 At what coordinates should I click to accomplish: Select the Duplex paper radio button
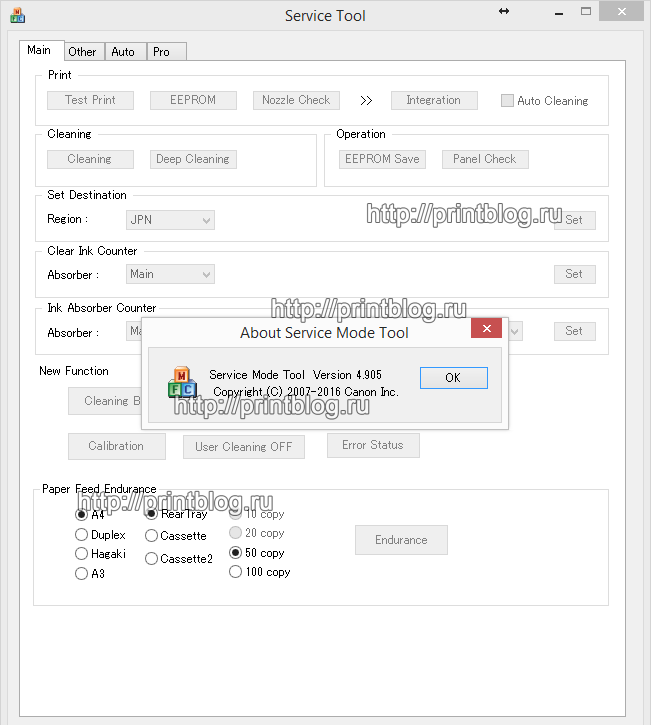tap(82, 535)
